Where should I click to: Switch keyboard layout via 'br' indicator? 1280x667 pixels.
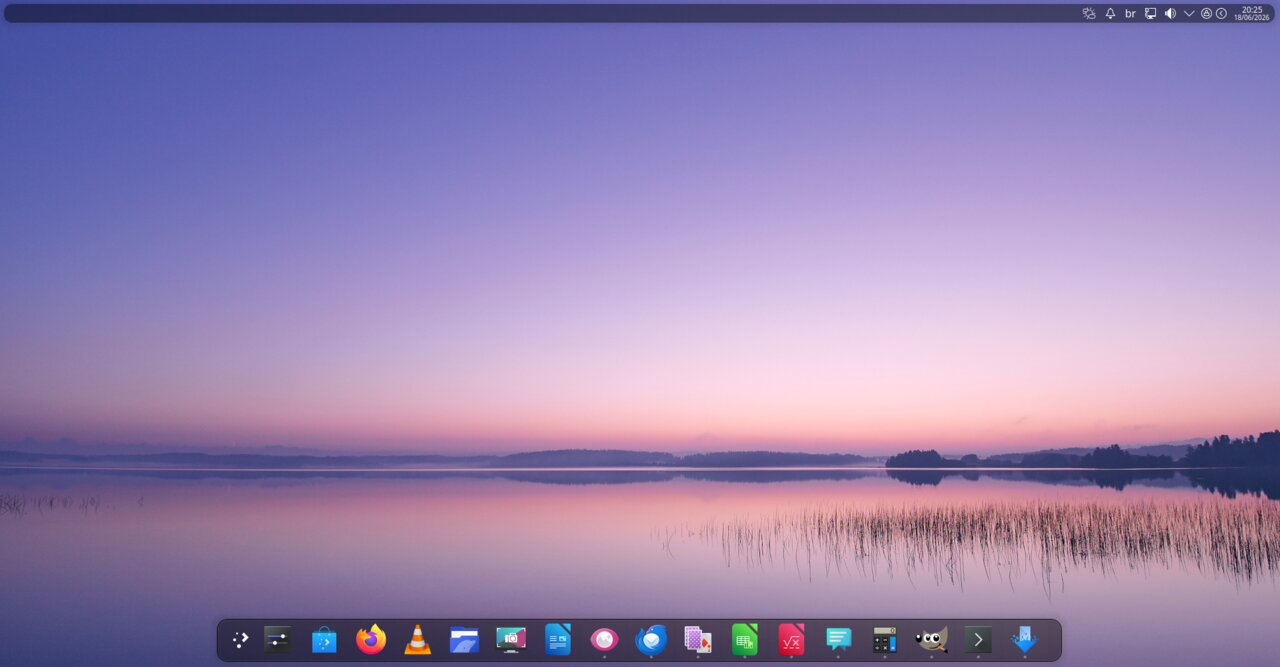click(x=1130, y=13)
